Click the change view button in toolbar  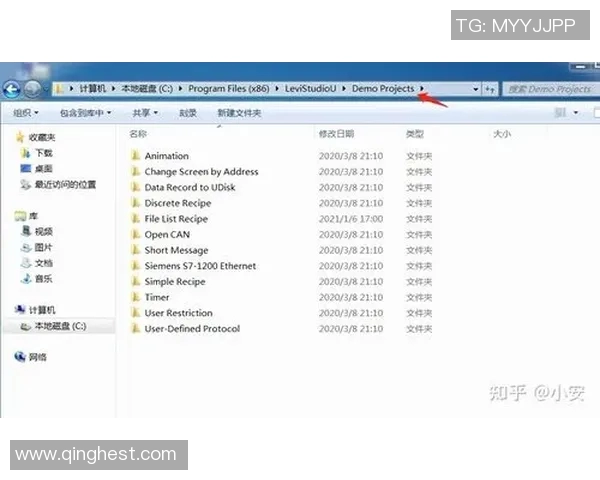coord(561,113)
